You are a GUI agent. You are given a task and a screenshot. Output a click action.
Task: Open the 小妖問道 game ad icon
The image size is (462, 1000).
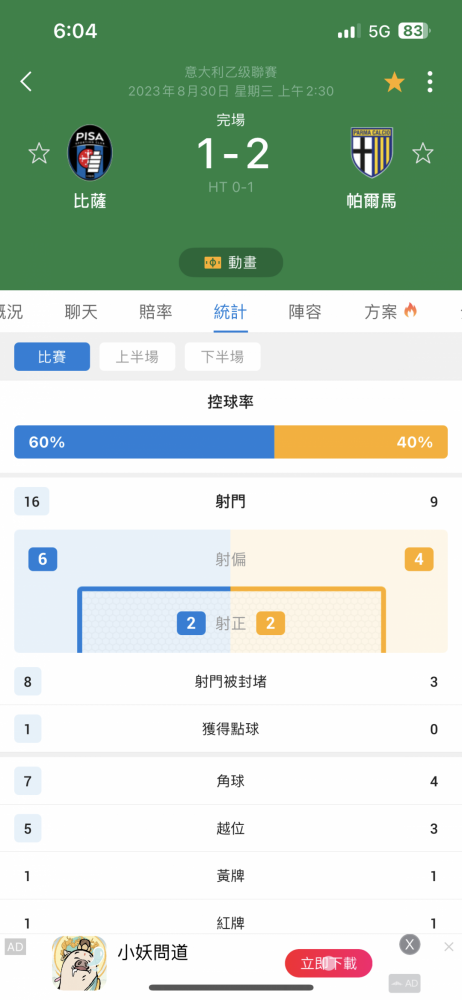pyautogui.click(x=79, y=962)
